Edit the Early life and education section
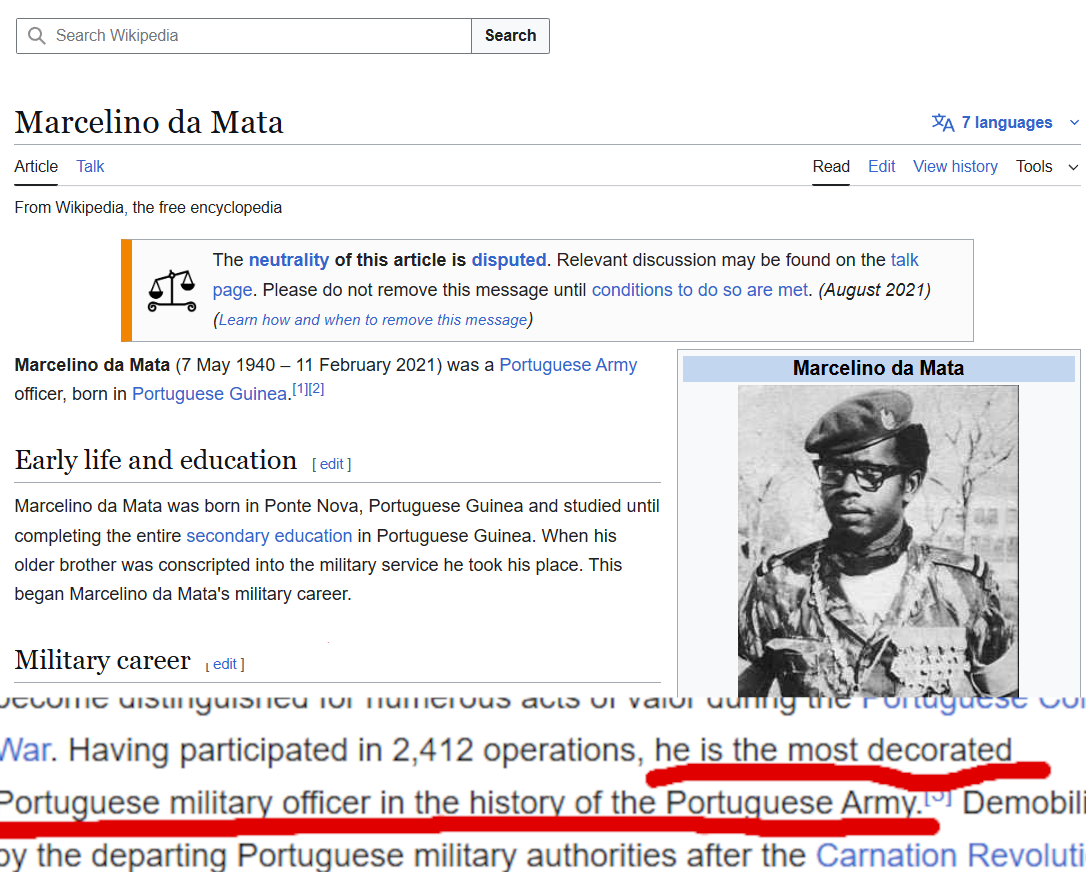 pyautogui.click(x=332, y=464)
